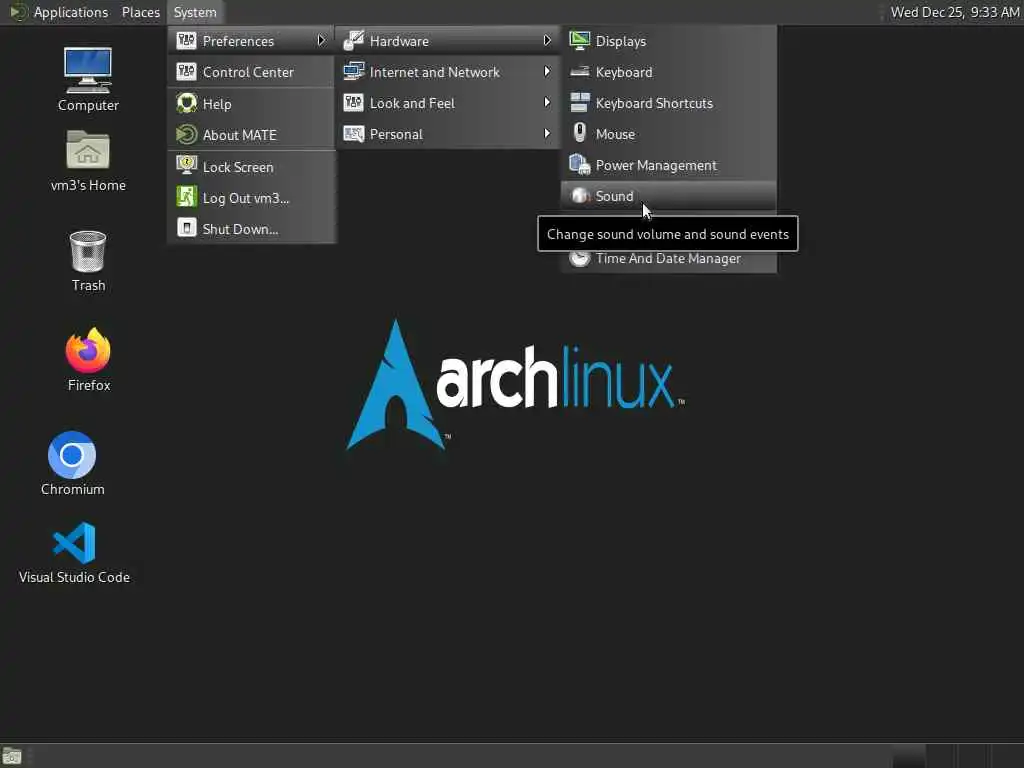The width and height of the screenshot is (1024, 768).
Task: Expand the Personal submenu arrow
Action: coord(547,134)
